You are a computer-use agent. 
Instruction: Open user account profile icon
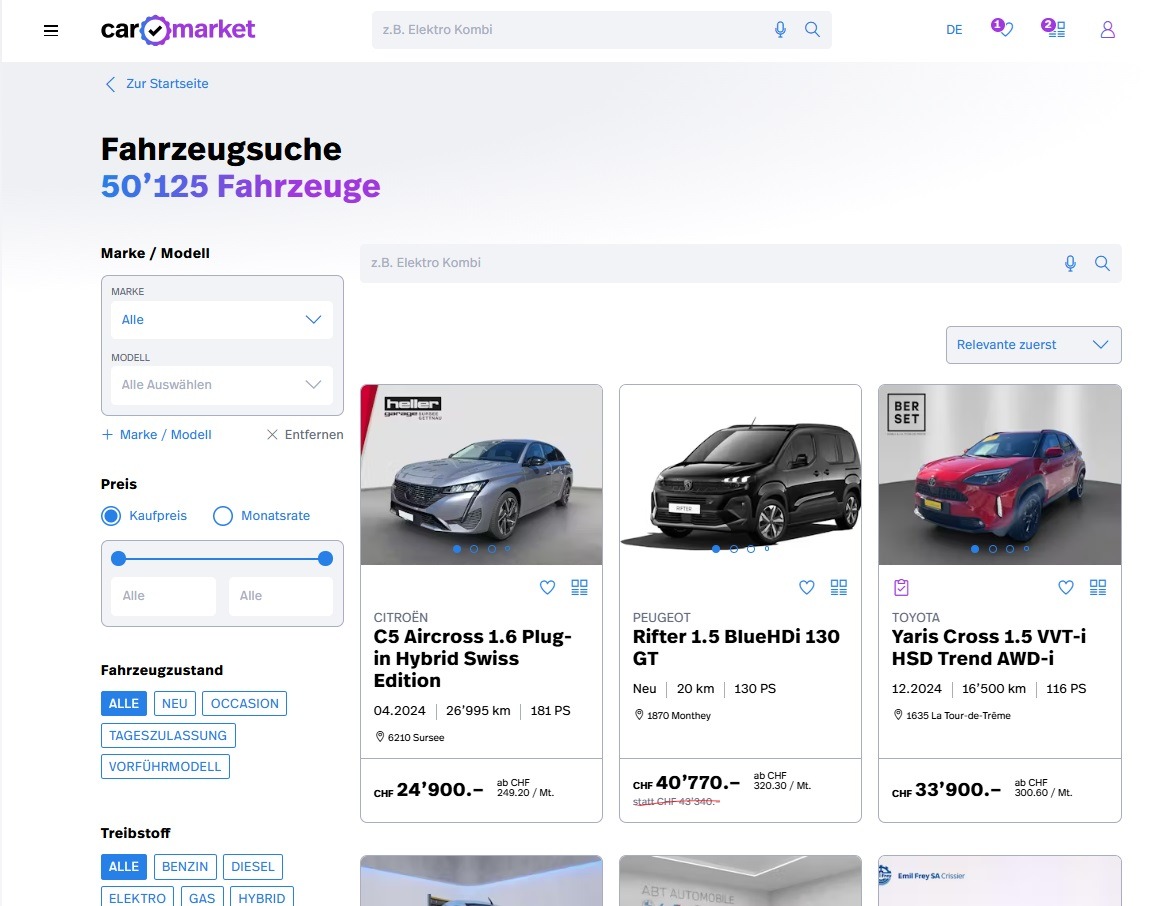[x=1107, y=30]
